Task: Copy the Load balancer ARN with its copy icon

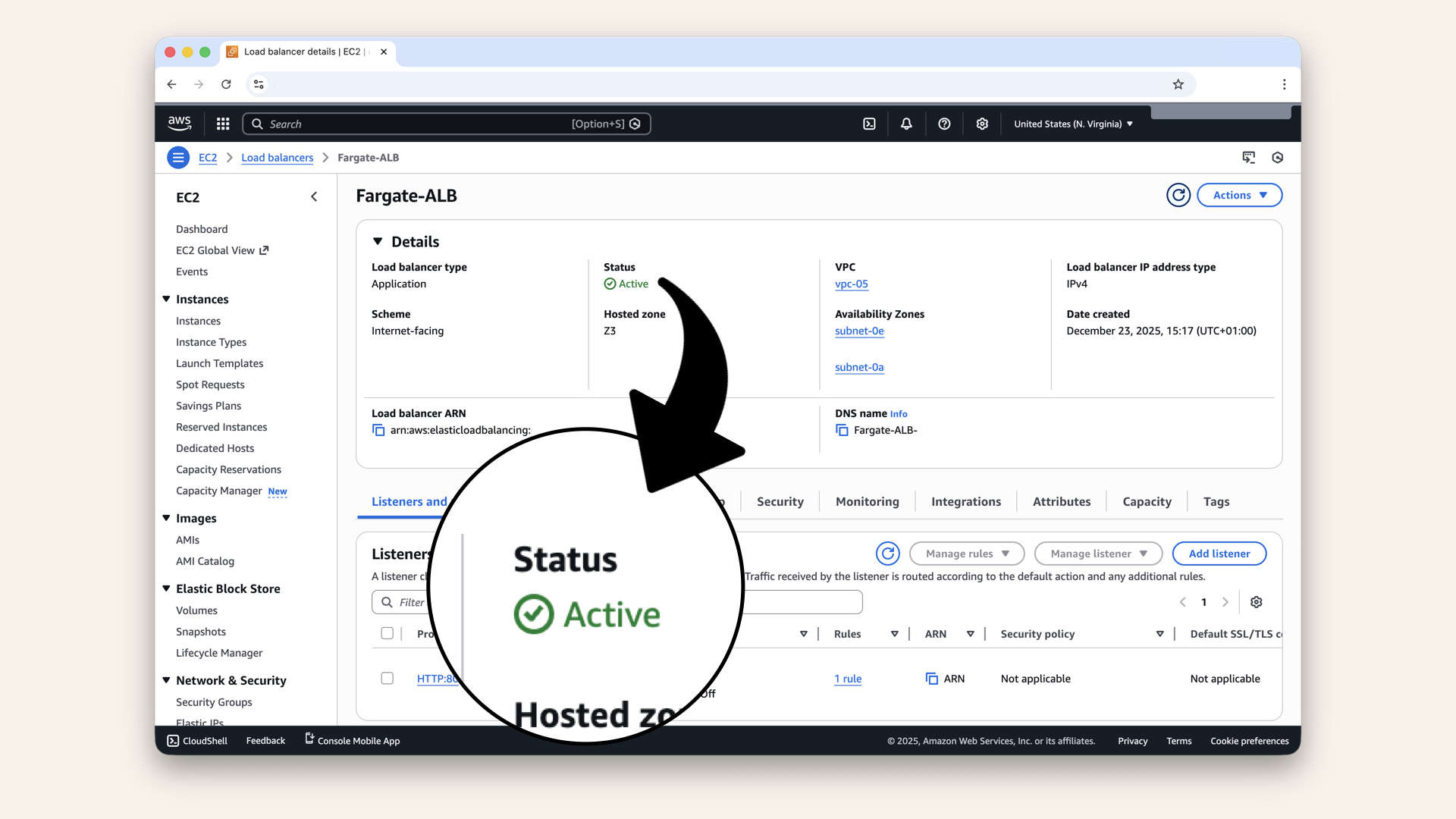Action: (x=378, y=430)
